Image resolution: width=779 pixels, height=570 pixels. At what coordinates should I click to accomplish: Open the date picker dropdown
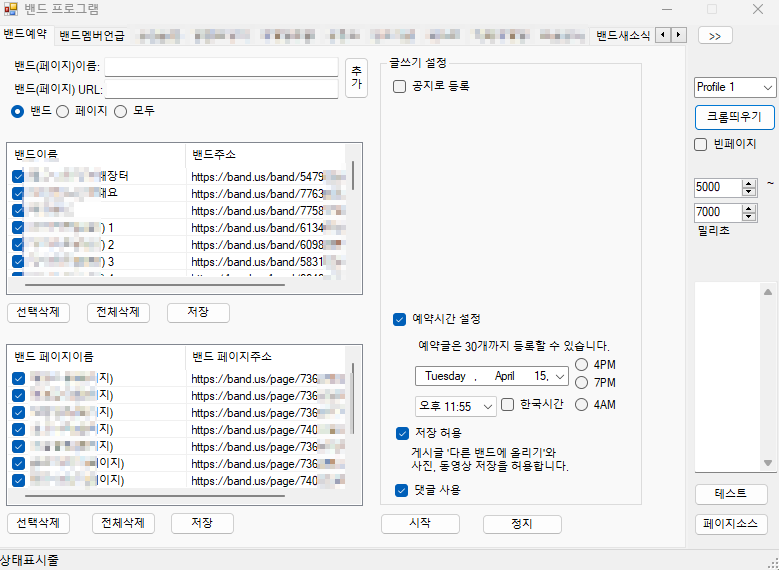pos(559,376)
